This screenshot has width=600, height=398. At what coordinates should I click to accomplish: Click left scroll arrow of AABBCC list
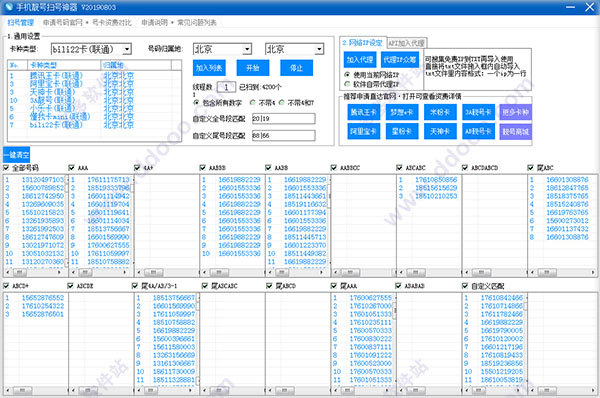pos(335,272)
